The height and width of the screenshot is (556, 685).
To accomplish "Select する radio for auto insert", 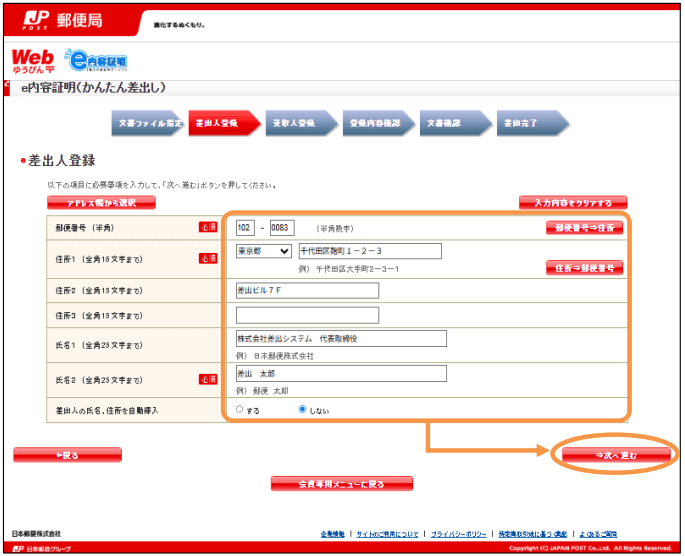I will pyautogui.click(x=239, y=409).
